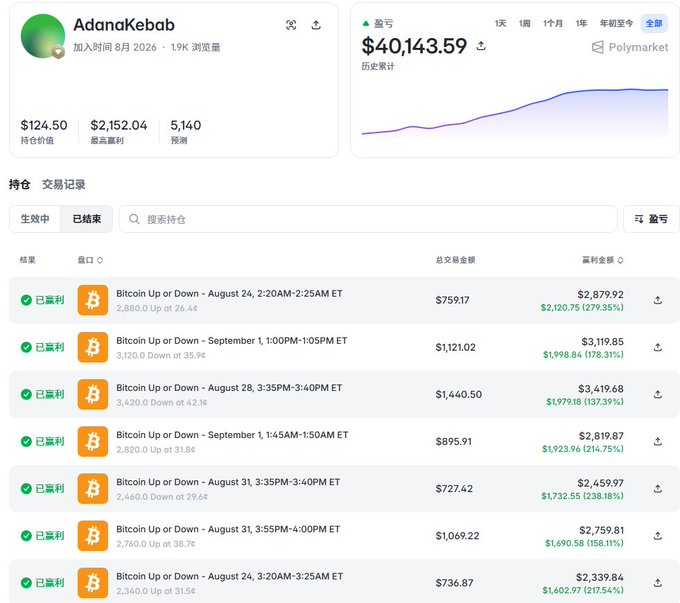Focus the 搜索持仓 search field

pos(368,219)
